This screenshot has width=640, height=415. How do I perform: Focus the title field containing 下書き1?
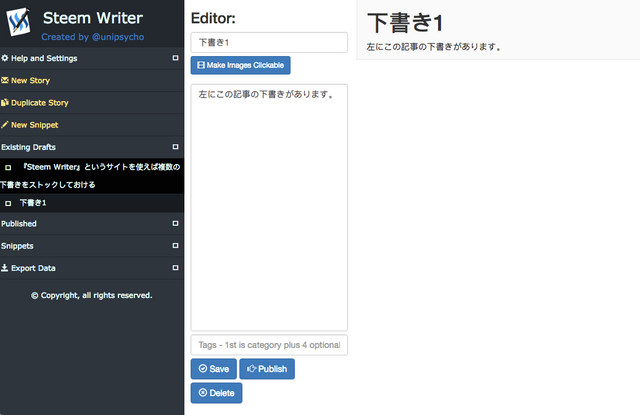click(269, 42)
